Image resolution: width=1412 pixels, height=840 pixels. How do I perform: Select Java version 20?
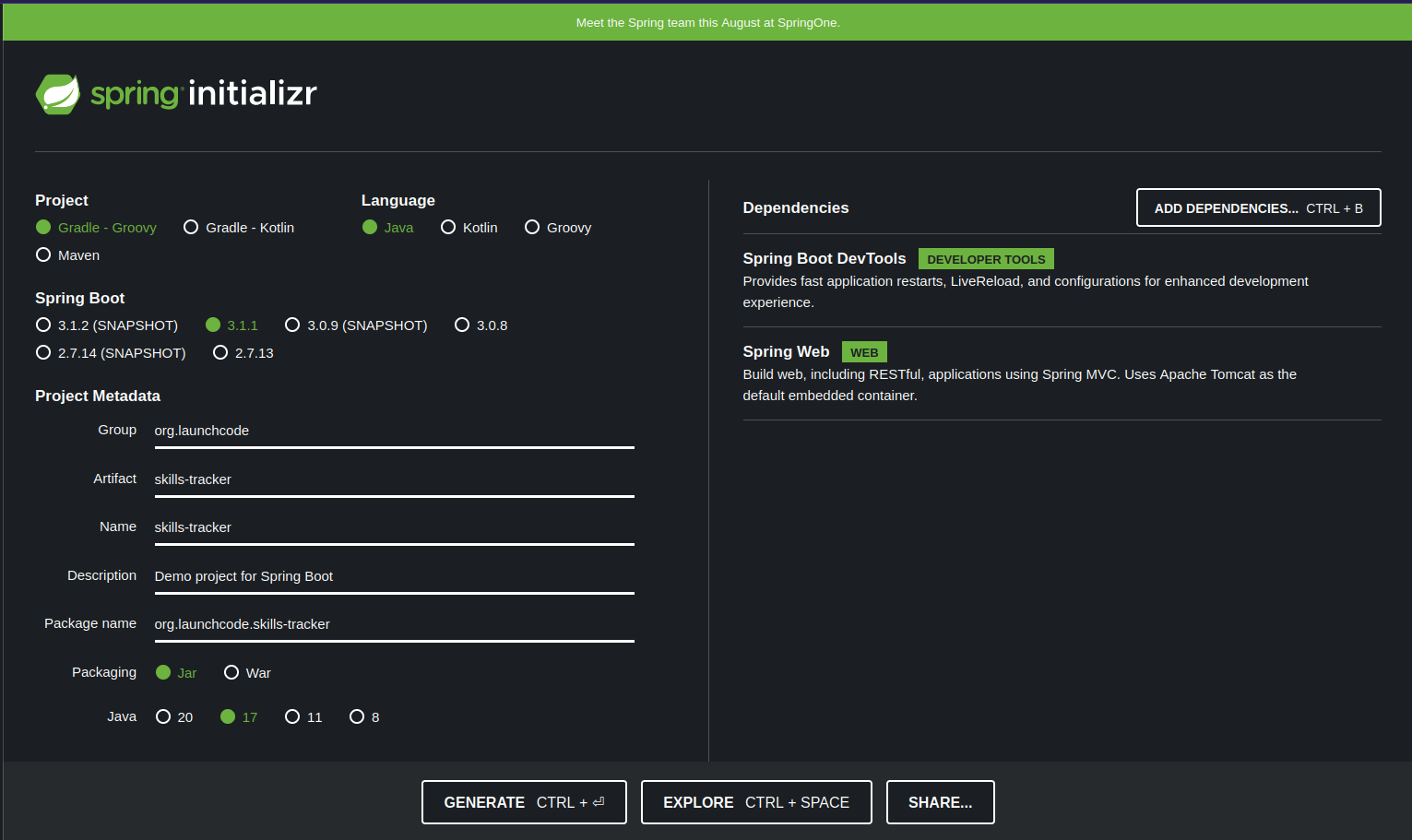pos(163,717)
